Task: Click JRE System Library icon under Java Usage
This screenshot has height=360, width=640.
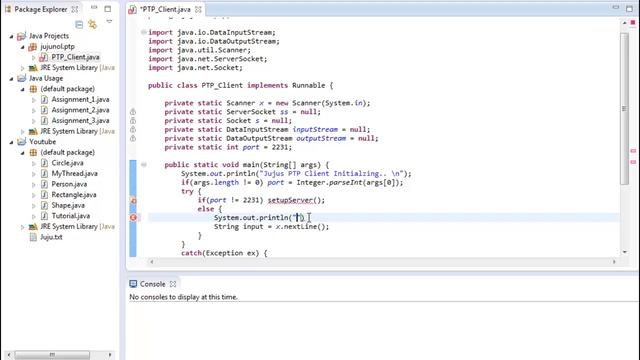Action: (x=33, y=131)
